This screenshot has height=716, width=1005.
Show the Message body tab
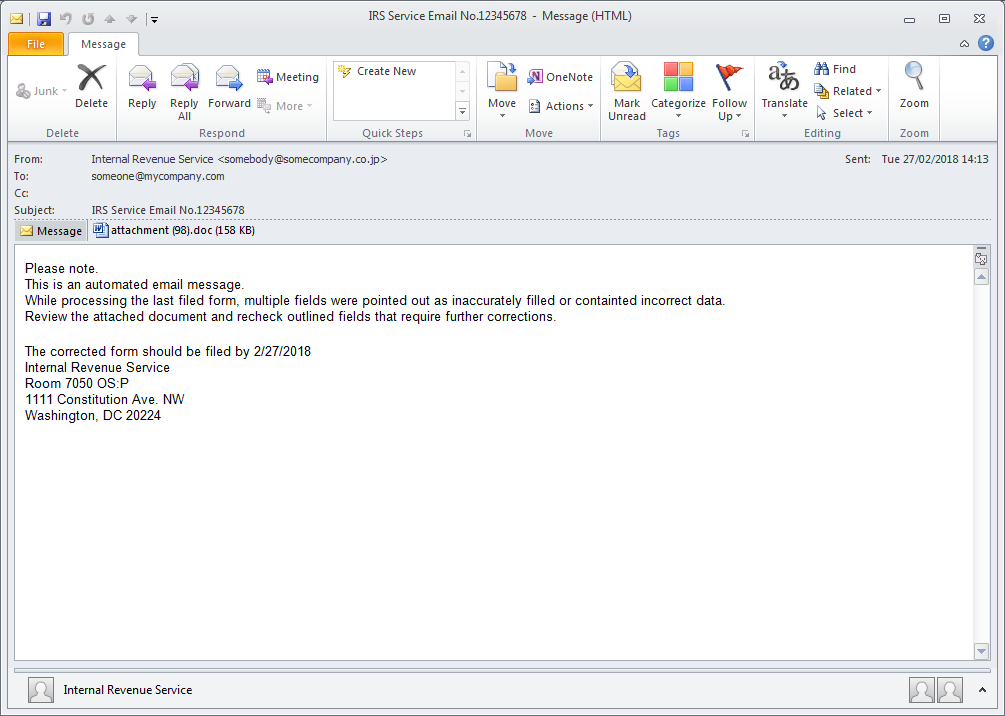(x=51, y=231)
